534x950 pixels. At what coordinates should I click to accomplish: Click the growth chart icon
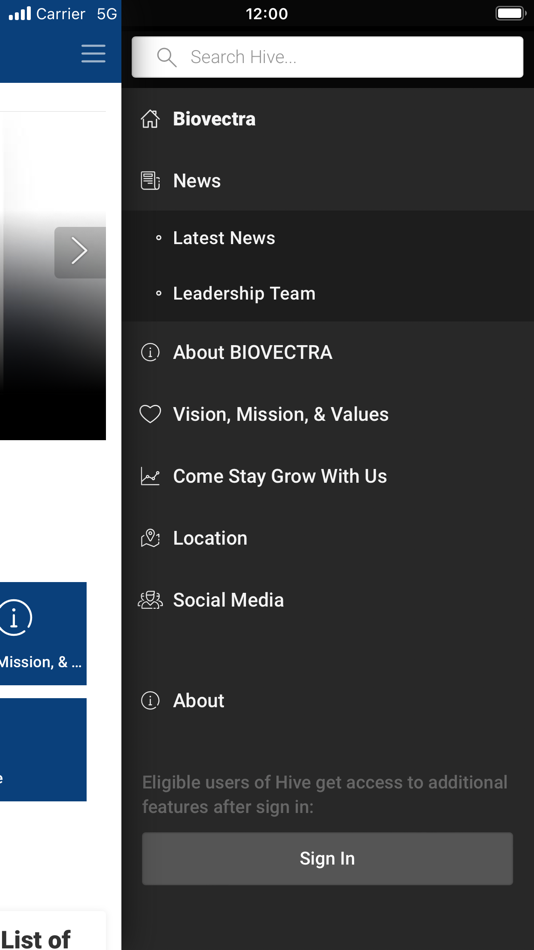click(150, 476)
